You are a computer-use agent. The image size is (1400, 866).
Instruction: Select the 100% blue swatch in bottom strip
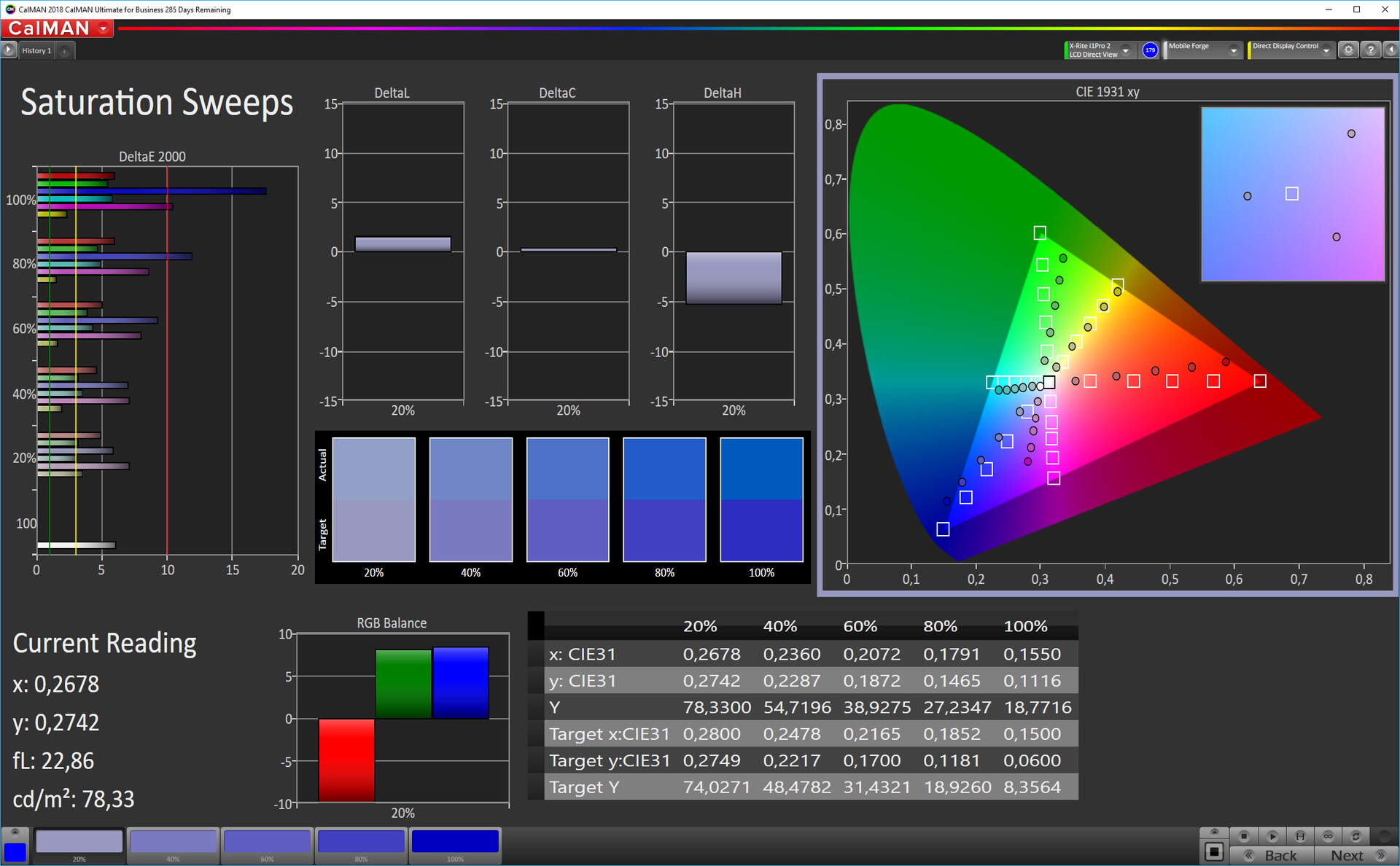click(x=455, y=841)
